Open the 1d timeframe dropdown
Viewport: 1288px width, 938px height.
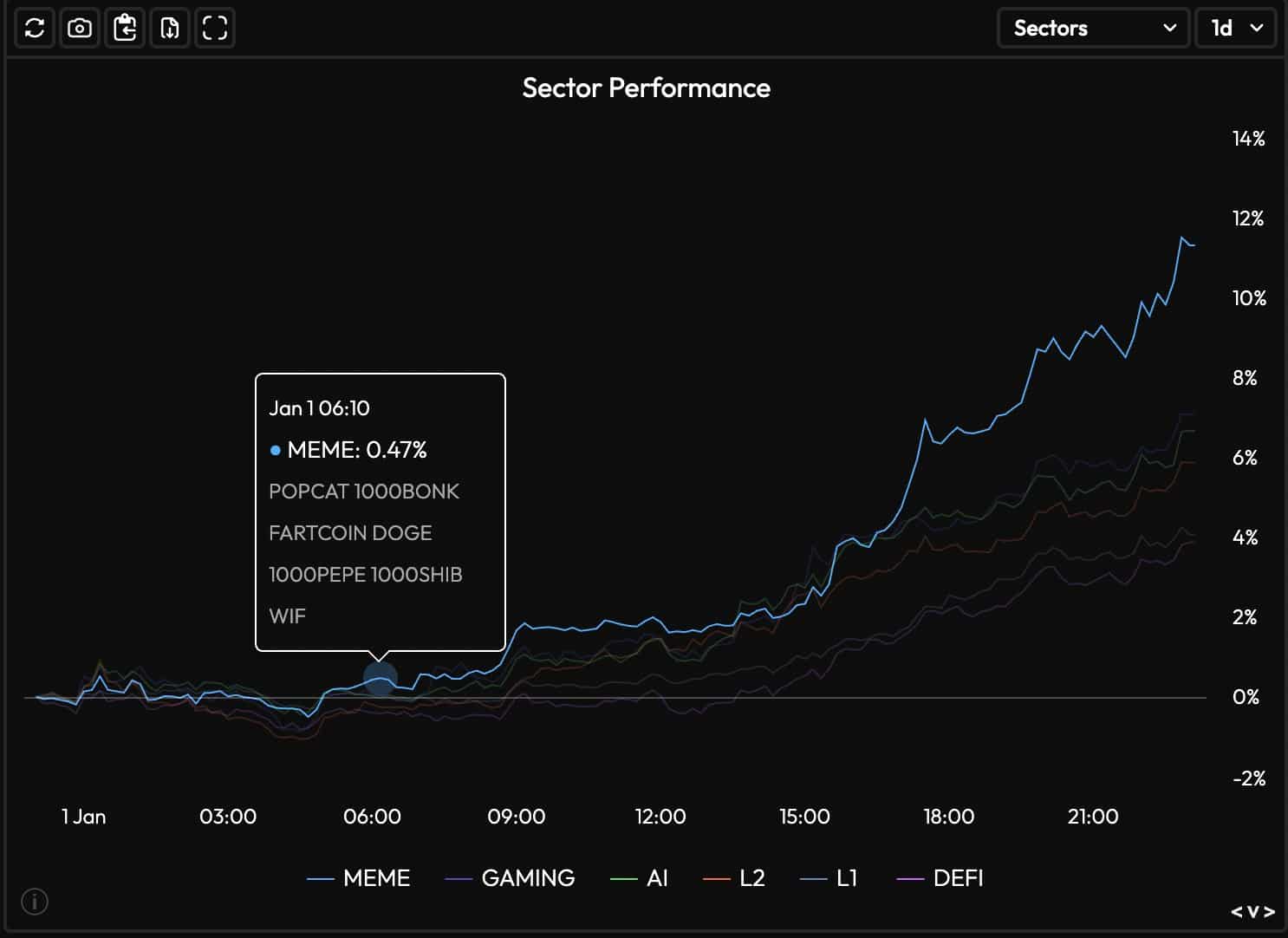click(x=1235, y=29)
